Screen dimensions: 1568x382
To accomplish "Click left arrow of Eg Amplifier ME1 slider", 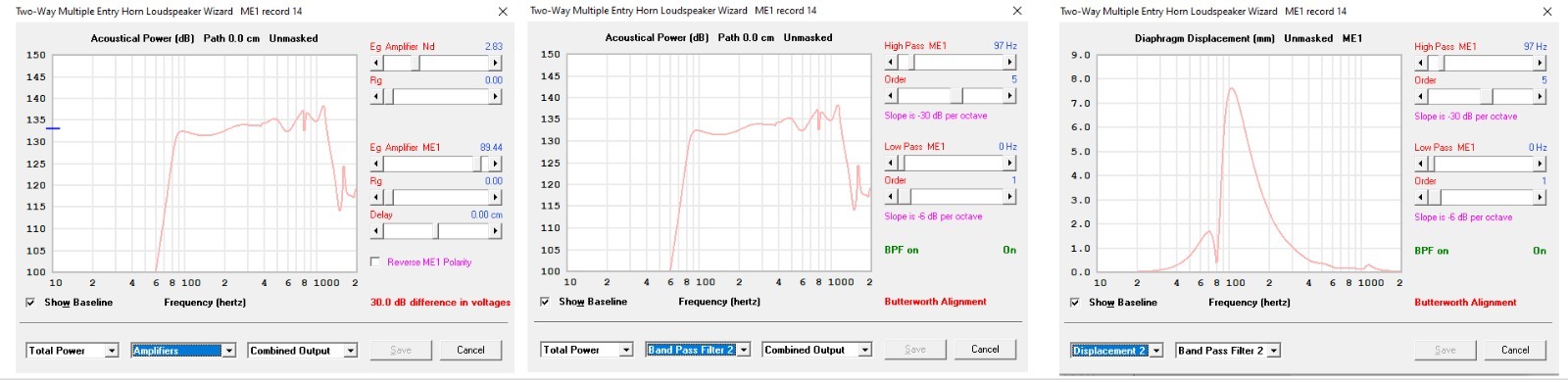I will (376, 164).
